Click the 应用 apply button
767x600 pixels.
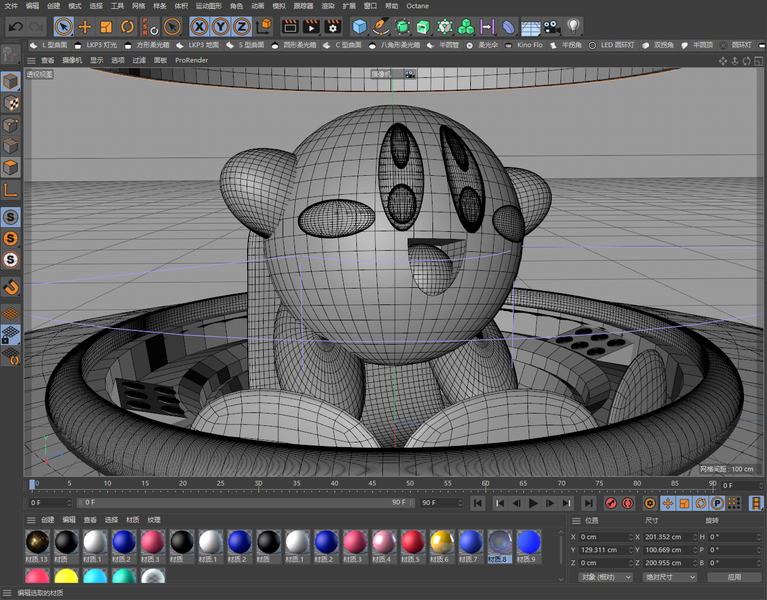click(x=734, y=577)
